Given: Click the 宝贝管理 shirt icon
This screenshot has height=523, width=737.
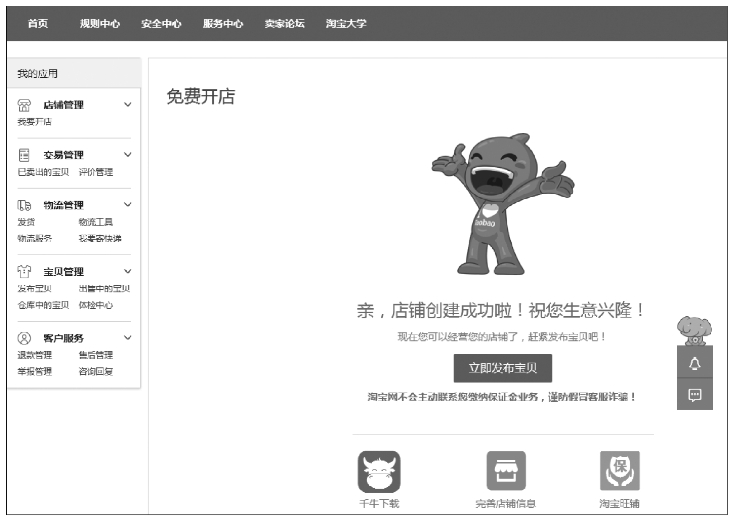Looking at the screenshot, I should (x=24, y=271).
